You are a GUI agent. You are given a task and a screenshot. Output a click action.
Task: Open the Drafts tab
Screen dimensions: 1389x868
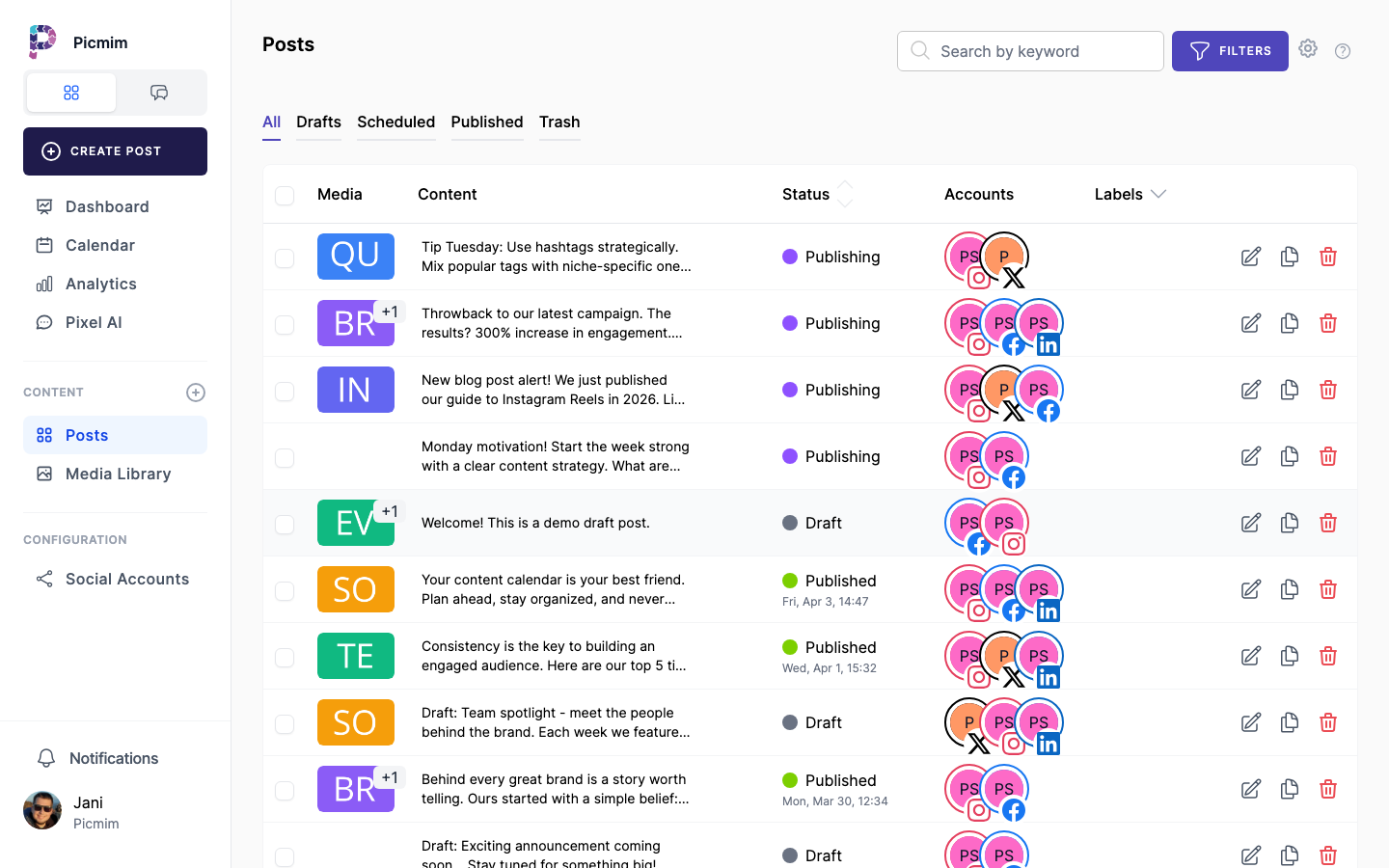pyautogui.click(x=318, y=122)
